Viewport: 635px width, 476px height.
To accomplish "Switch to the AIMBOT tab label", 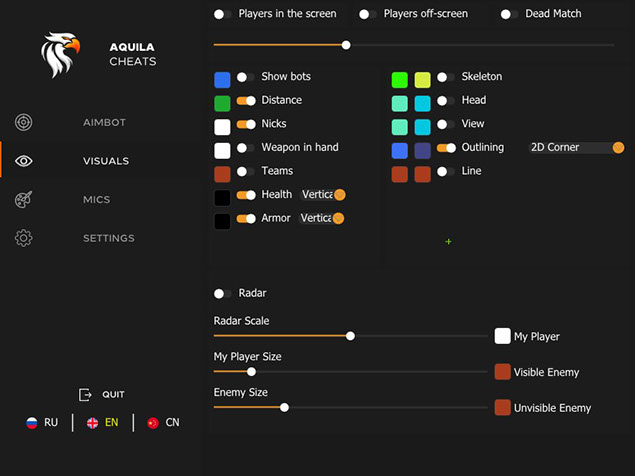I will [x=105, y=123].
